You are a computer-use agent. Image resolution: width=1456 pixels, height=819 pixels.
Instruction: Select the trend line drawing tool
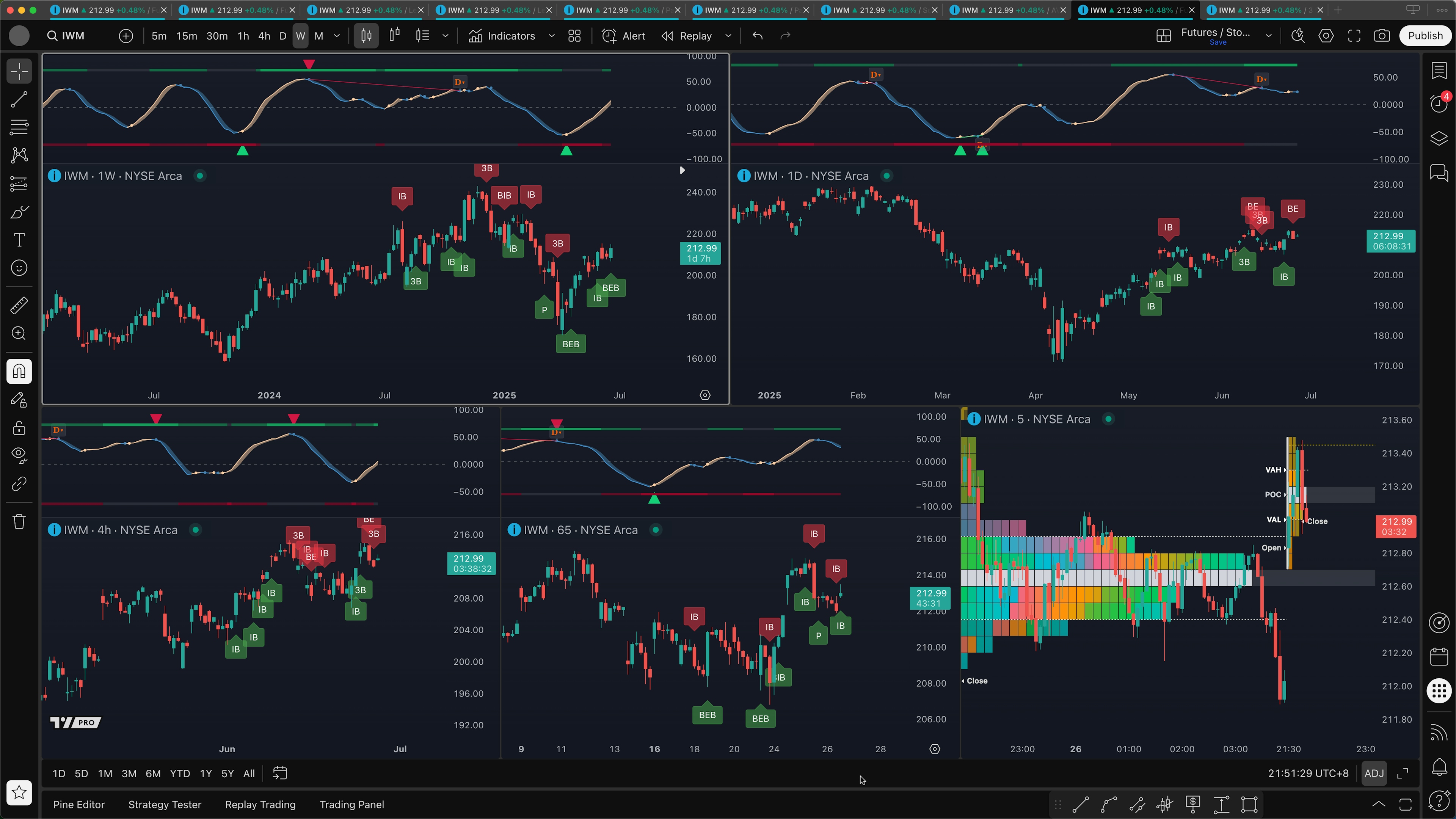(x=19, y=99)
